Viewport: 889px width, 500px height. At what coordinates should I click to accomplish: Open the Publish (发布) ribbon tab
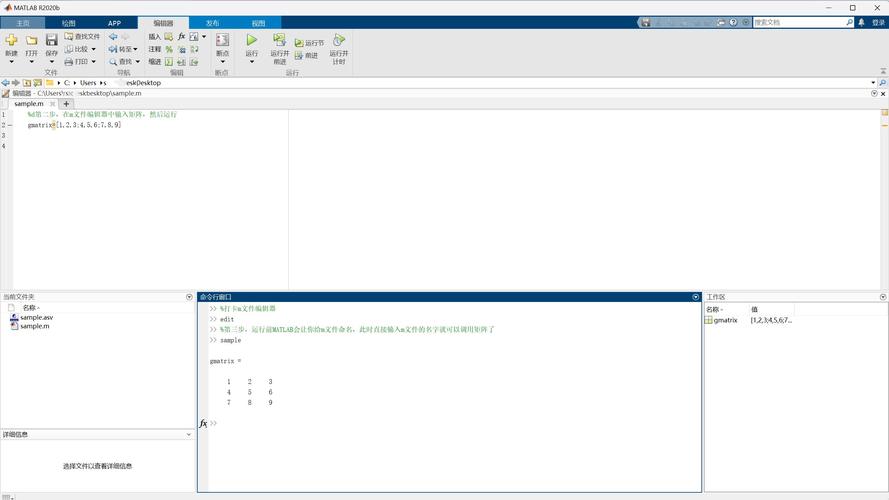click(212, 22)
